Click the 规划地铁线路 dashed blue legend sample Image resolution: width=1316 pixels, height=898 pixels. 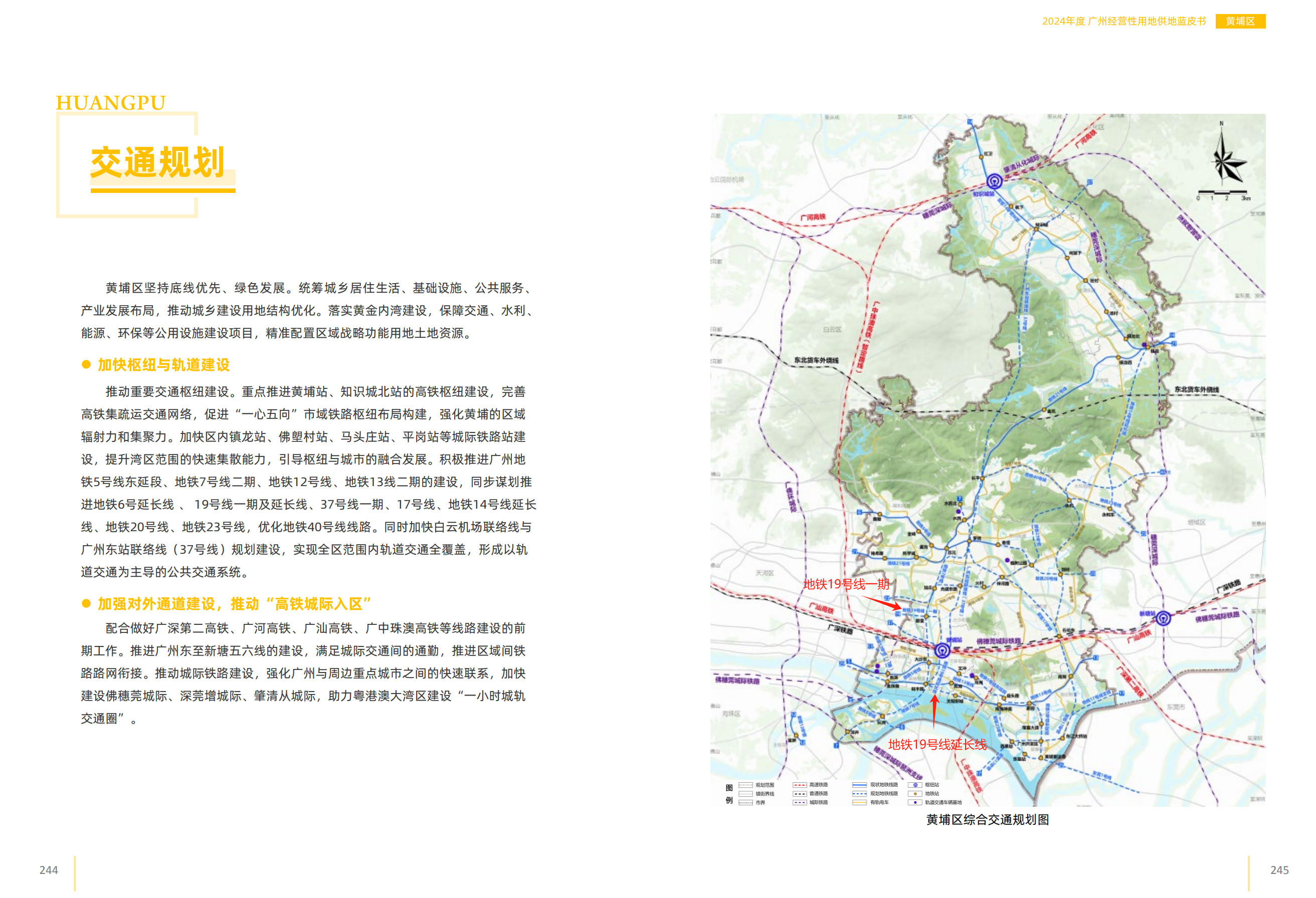tap(860, 793)
